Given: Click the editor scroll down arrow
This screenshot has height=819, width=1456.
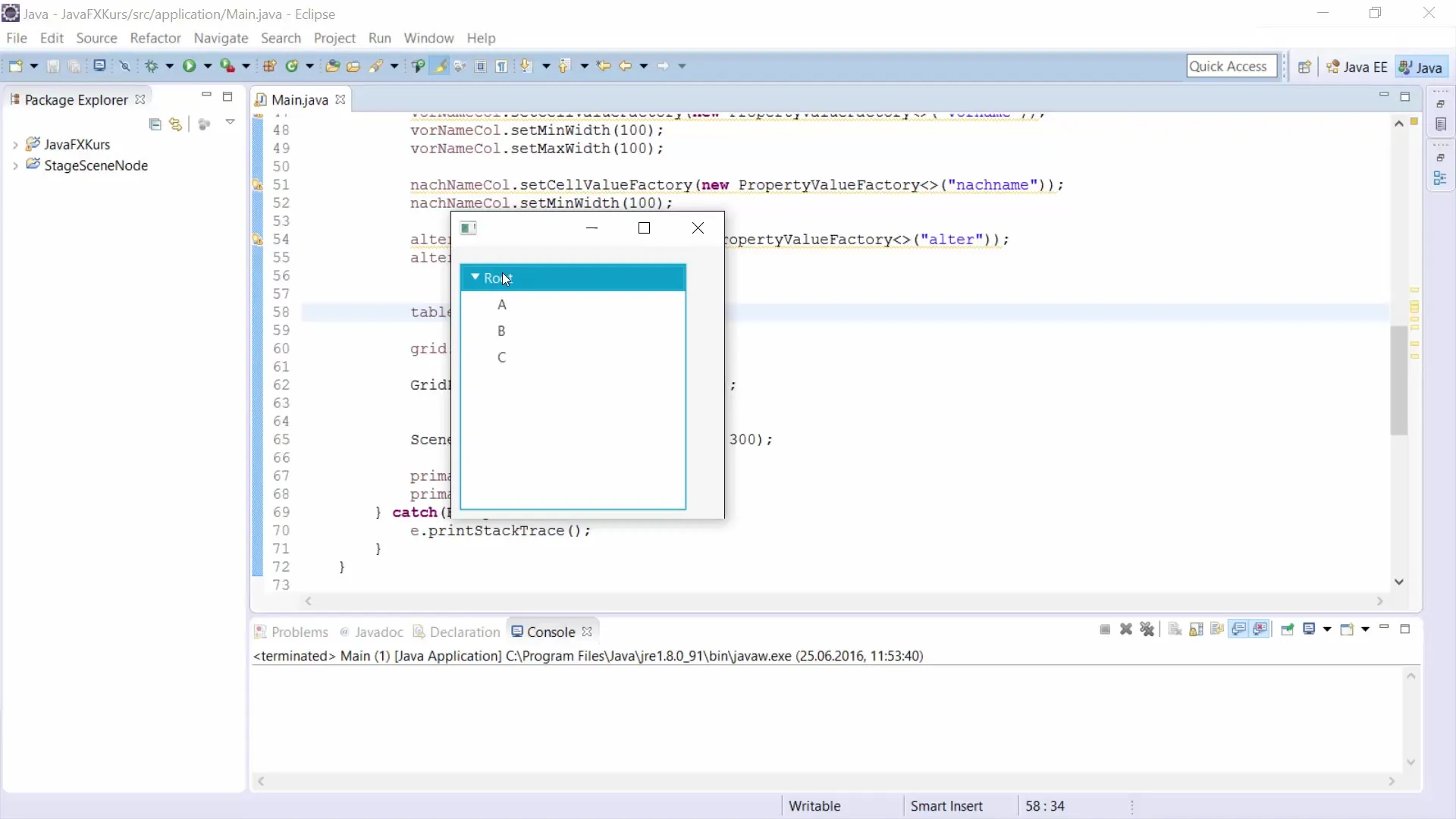Looking at the screenshot, I should pyautogui.click(x=1399, y=582).
